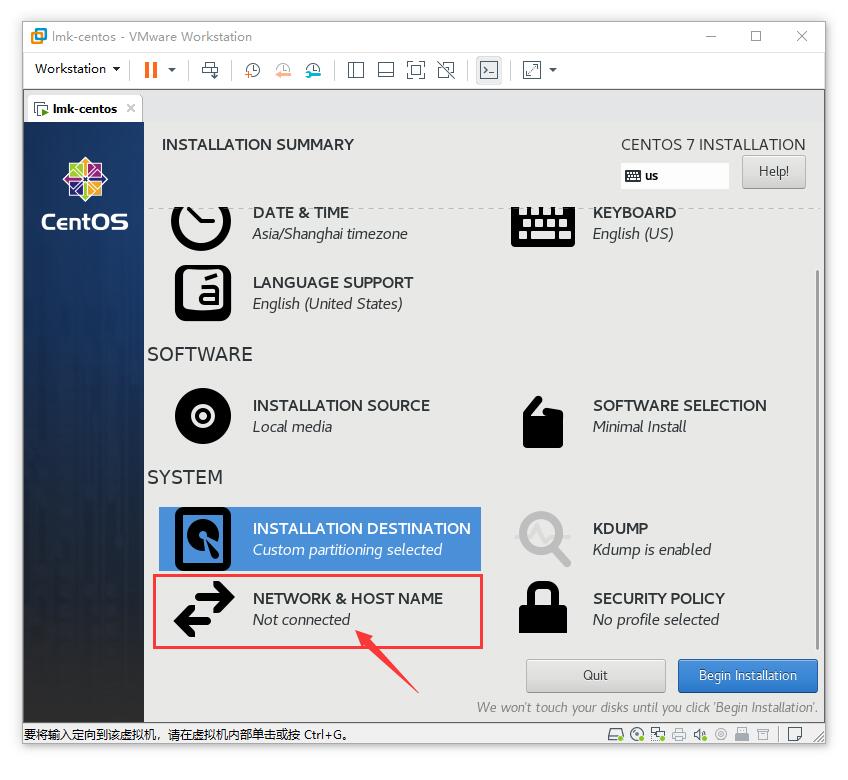Open Software Selection package icon
Image resolution: width=848 pixels, height=780 pixels.
point(543,422)
